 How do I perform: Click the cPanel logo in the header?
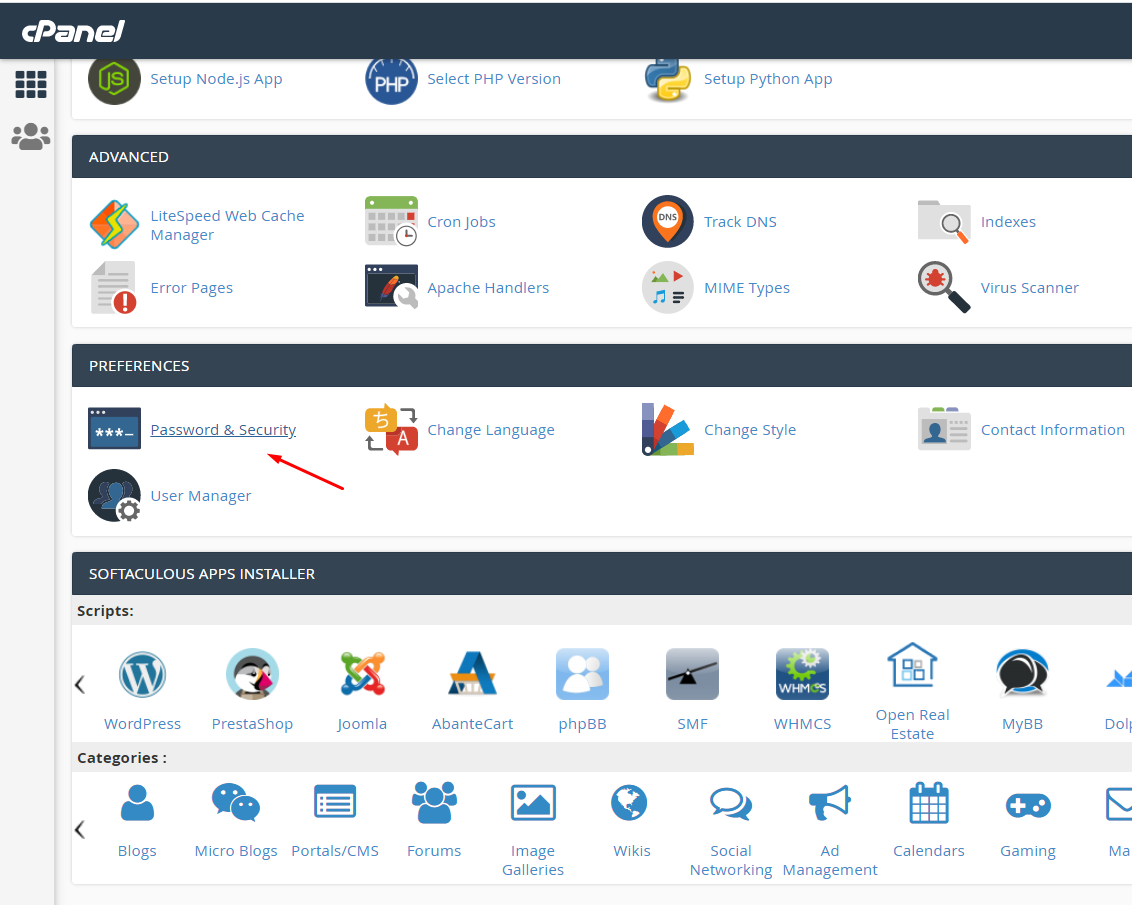tap(74, 32)
